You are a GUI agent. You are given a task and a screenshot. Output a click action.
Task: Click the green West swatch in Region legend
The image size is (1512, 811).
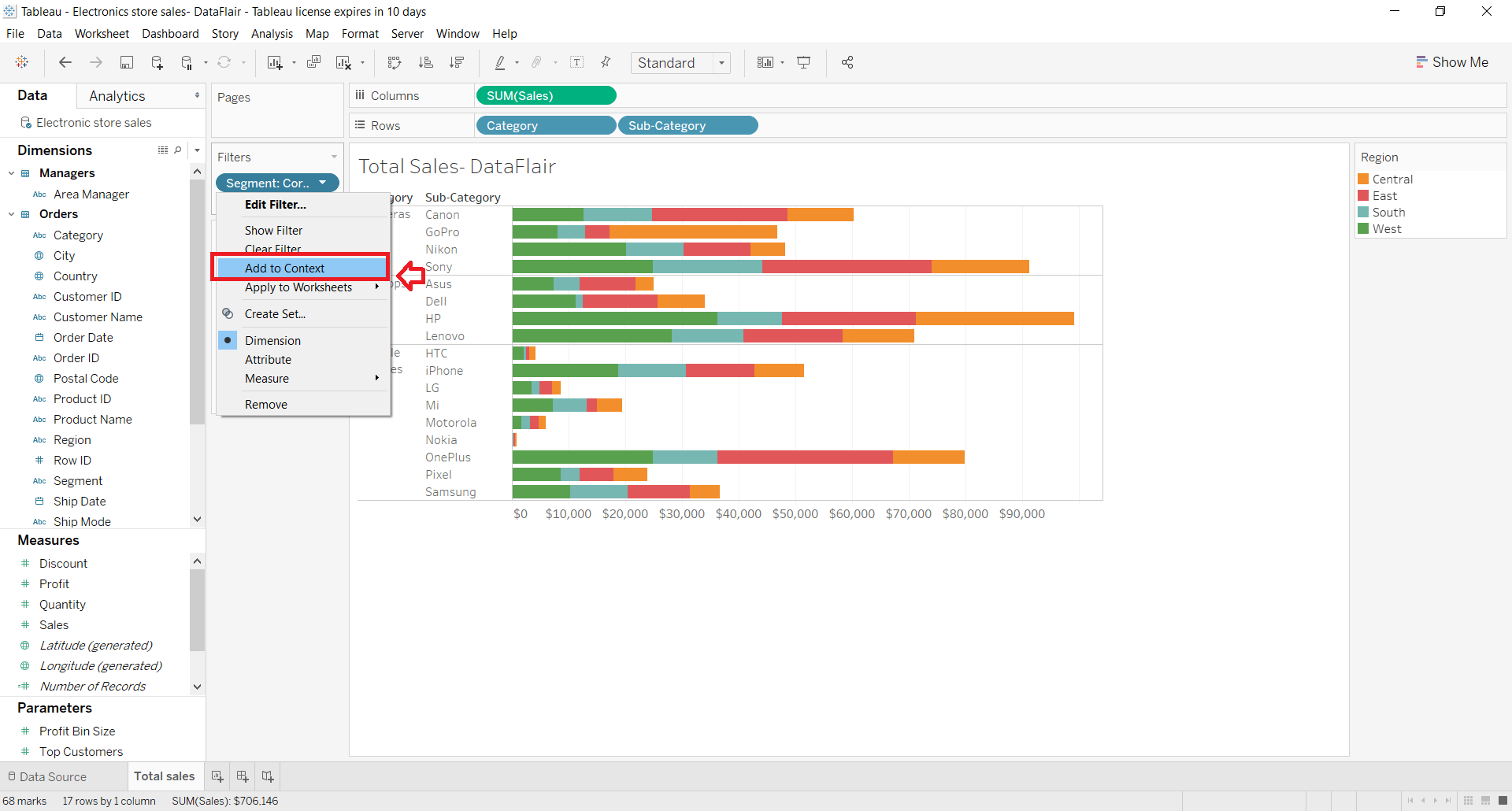point(1365,228)
